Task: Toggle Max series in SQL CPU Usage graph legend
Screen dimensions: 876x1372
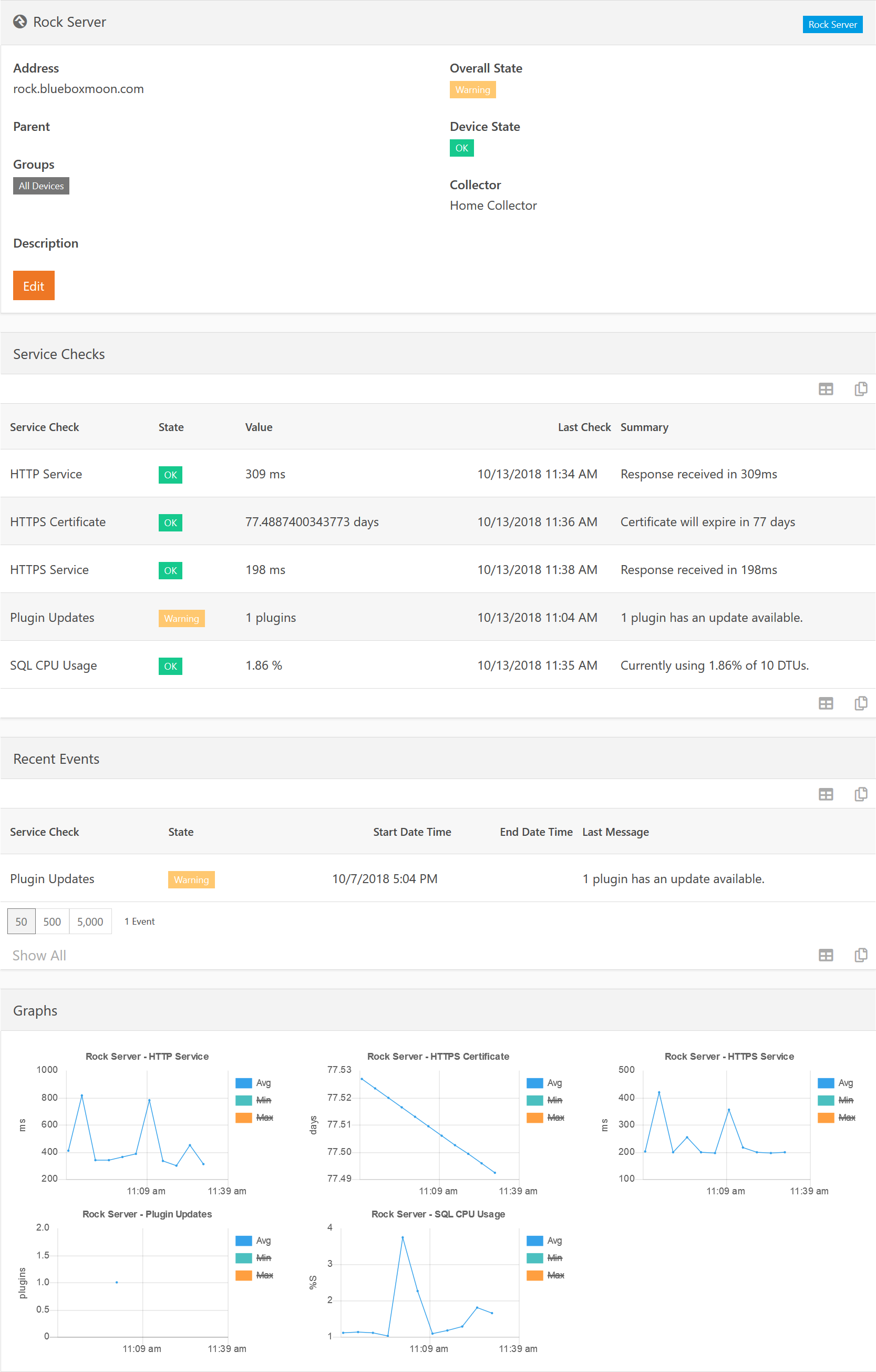Action: pyautogui.click(x=545, y=1275)
